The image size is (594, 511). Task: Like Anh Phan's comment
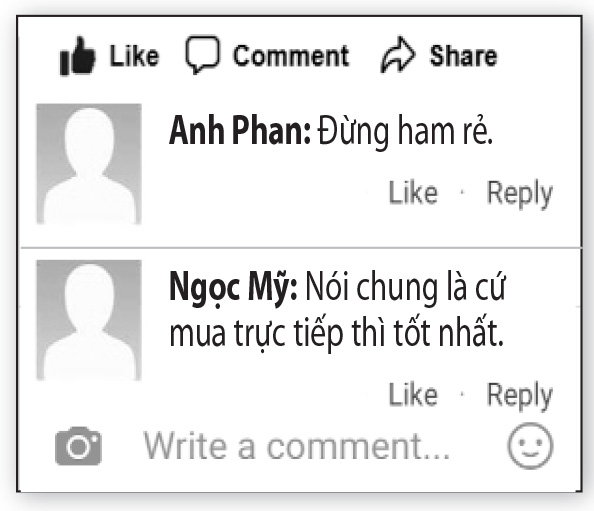tap(413, 192)
